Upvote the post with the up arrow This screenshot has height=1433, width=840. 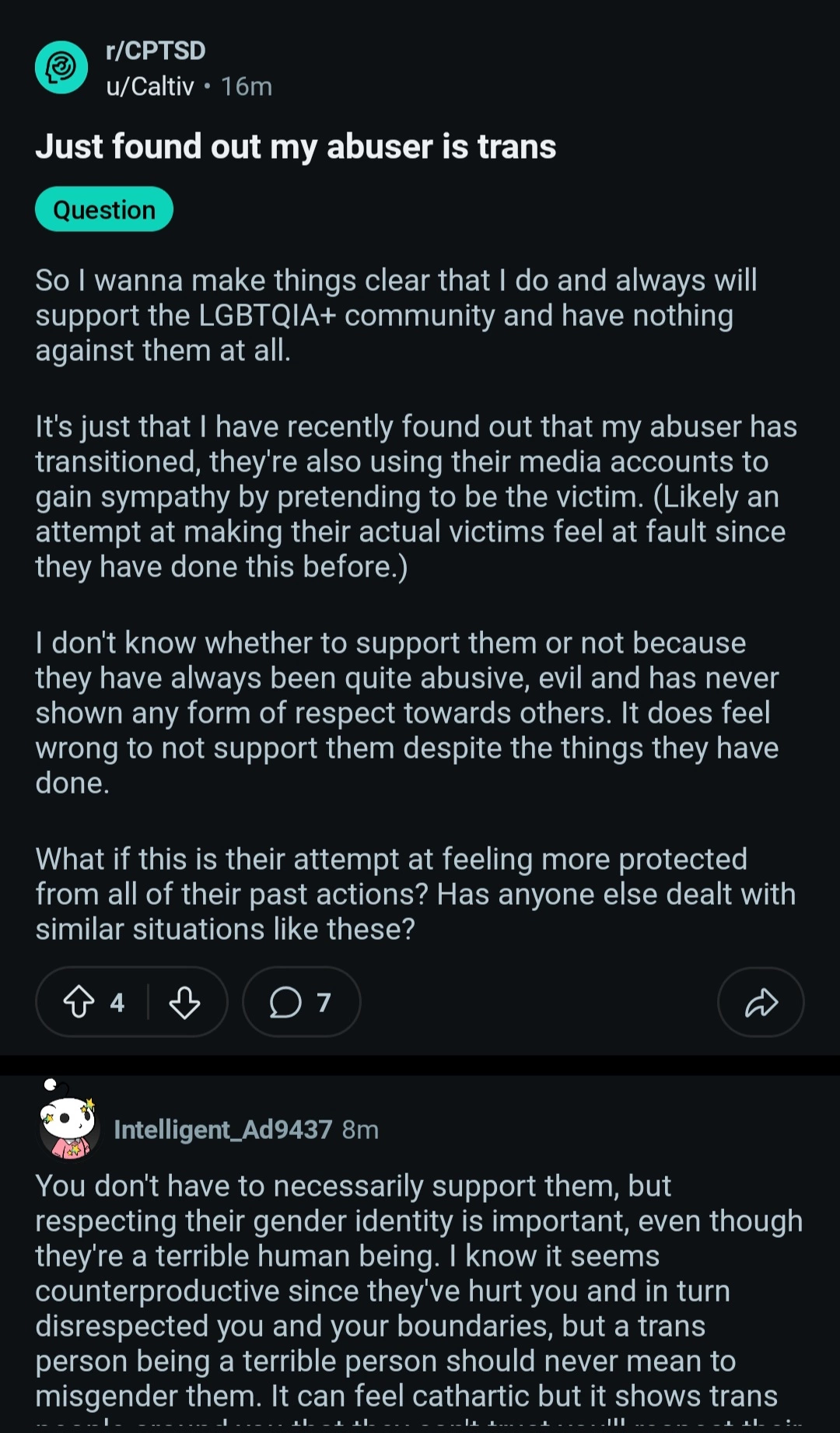pyautogui.click(x=79, y=1002)
